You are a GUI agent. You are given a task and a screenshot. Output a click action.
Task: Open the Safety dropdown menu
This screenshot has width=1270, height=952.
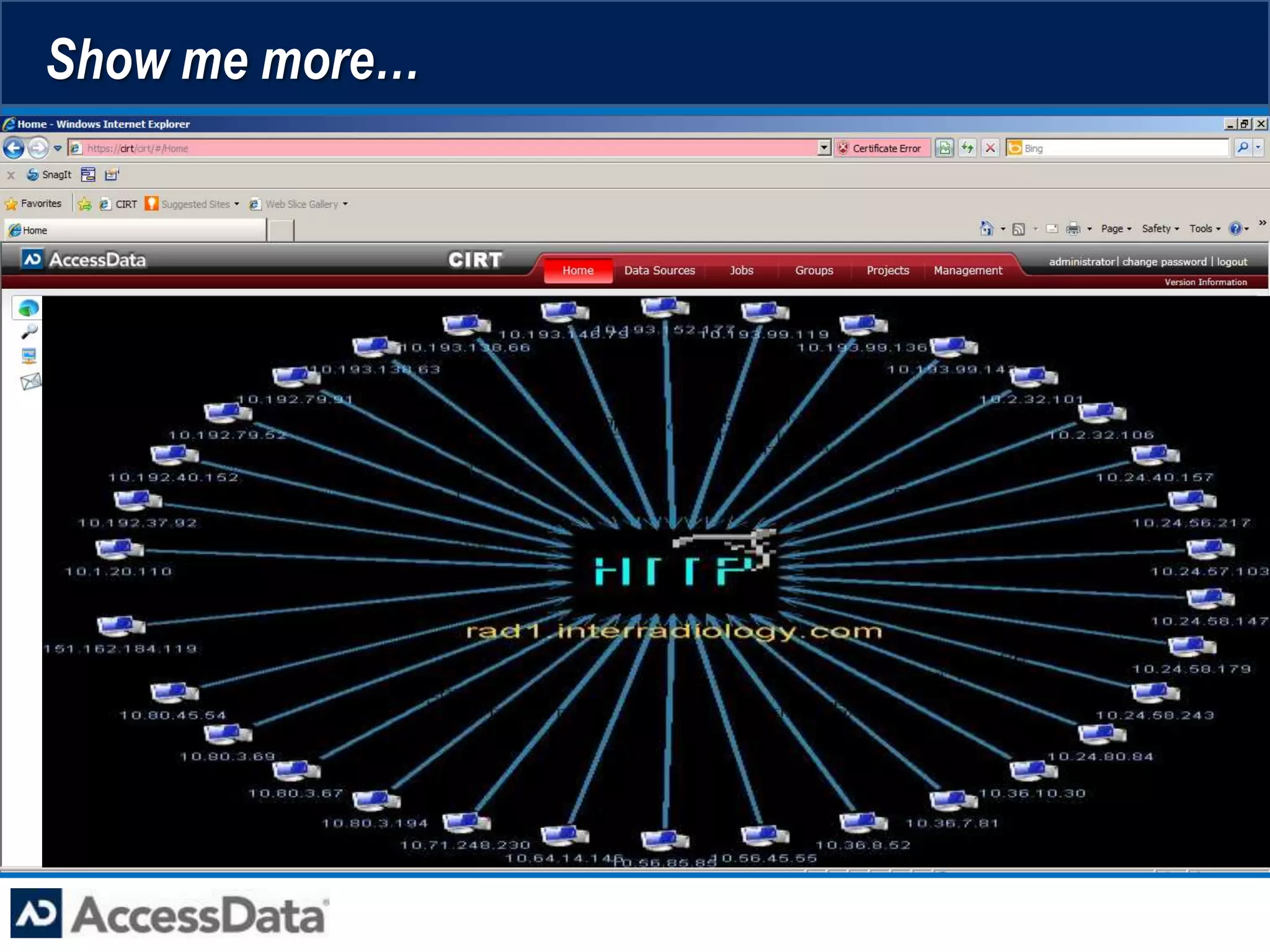pos(1160,229)
